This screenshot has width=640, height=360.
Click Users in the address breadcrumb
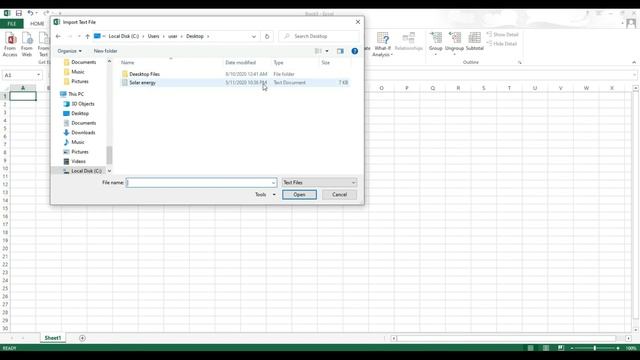click(x=153, y=36)
